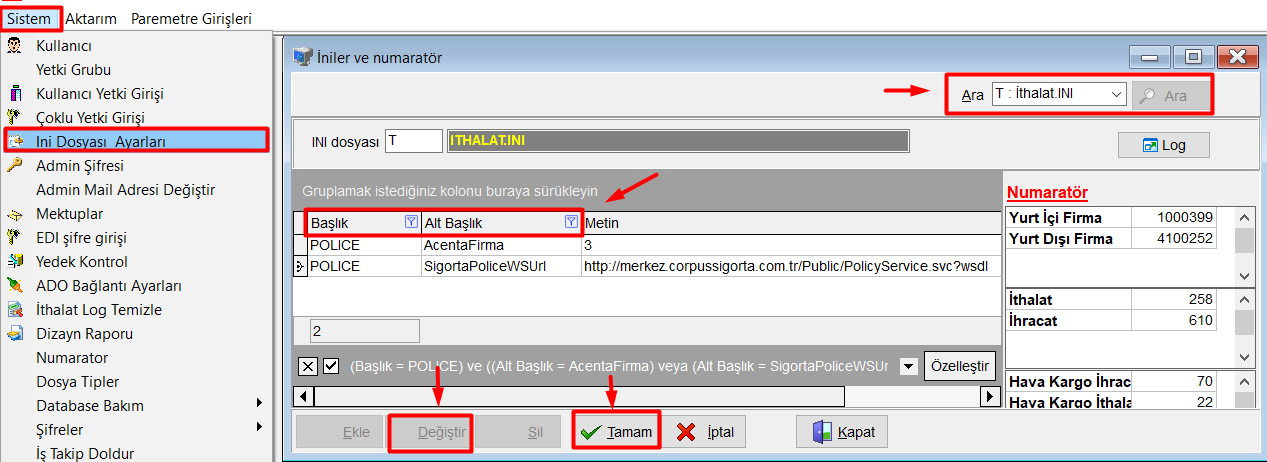Open the Paremetre Girişleri menu
Screen dimensions: 1267x462
coord(191,18)
